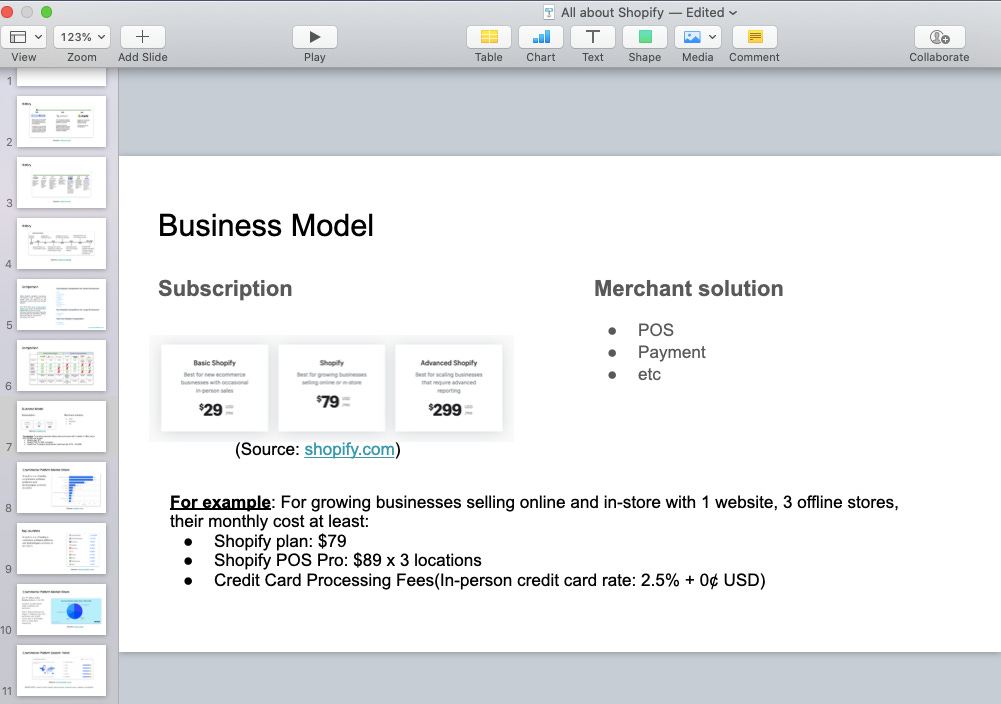1001x704 pixels.
Task: Select slide 4 thumbnail in the navigator
Action: [61, 244]
